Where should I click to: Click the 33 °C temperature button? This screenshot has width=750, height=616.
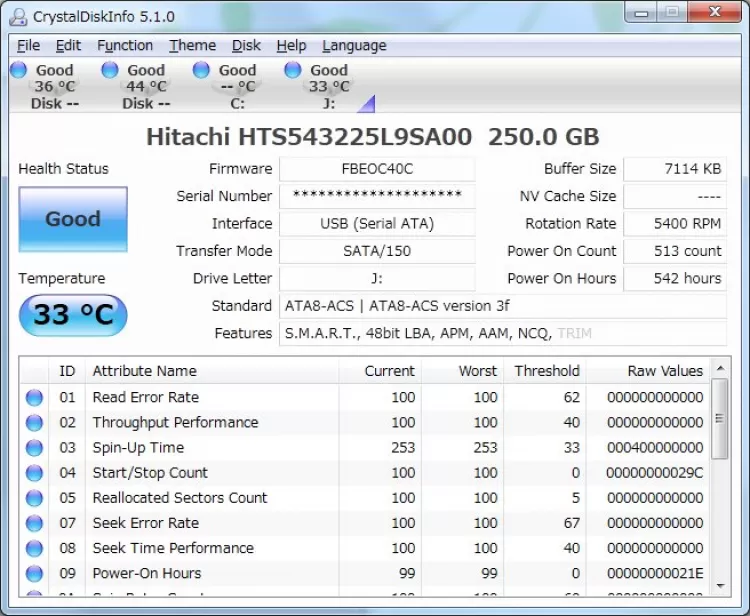pos(73,315)
